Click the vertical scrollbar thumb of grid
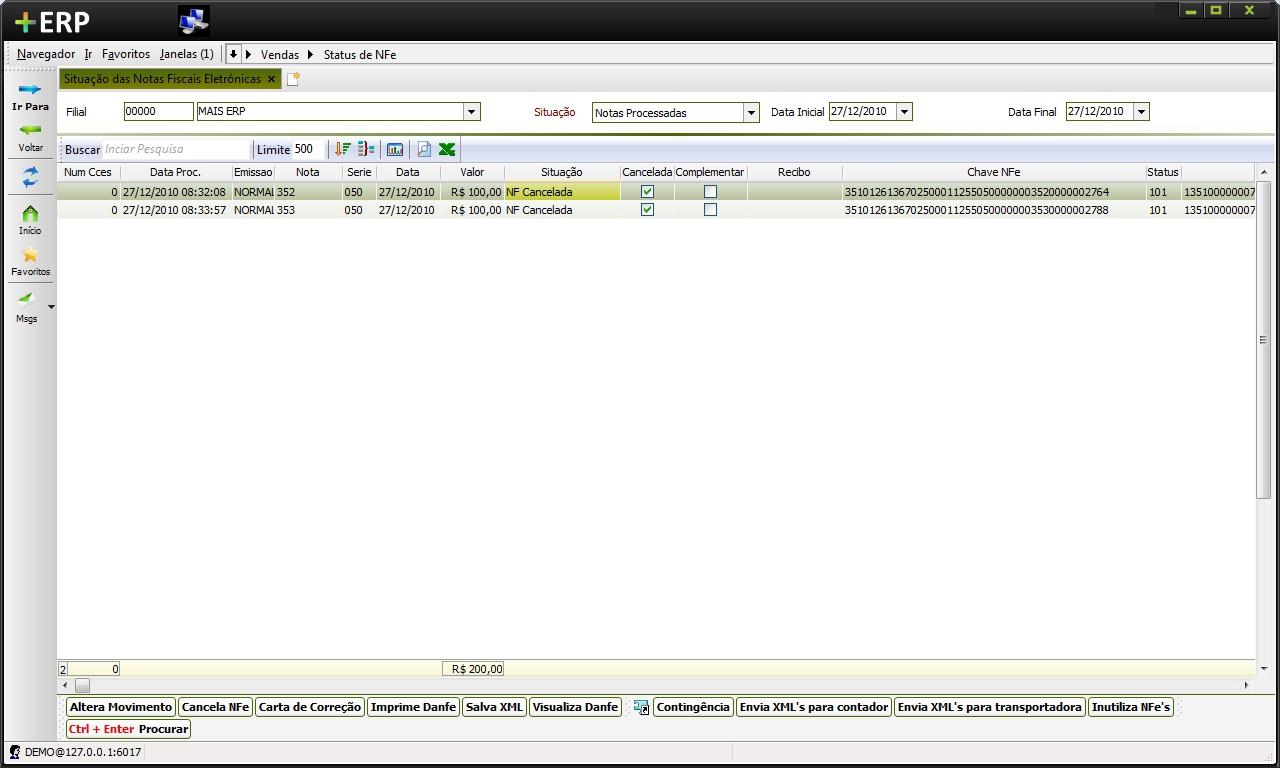This screenshot has width=1280, height=768. point(1263,340)
